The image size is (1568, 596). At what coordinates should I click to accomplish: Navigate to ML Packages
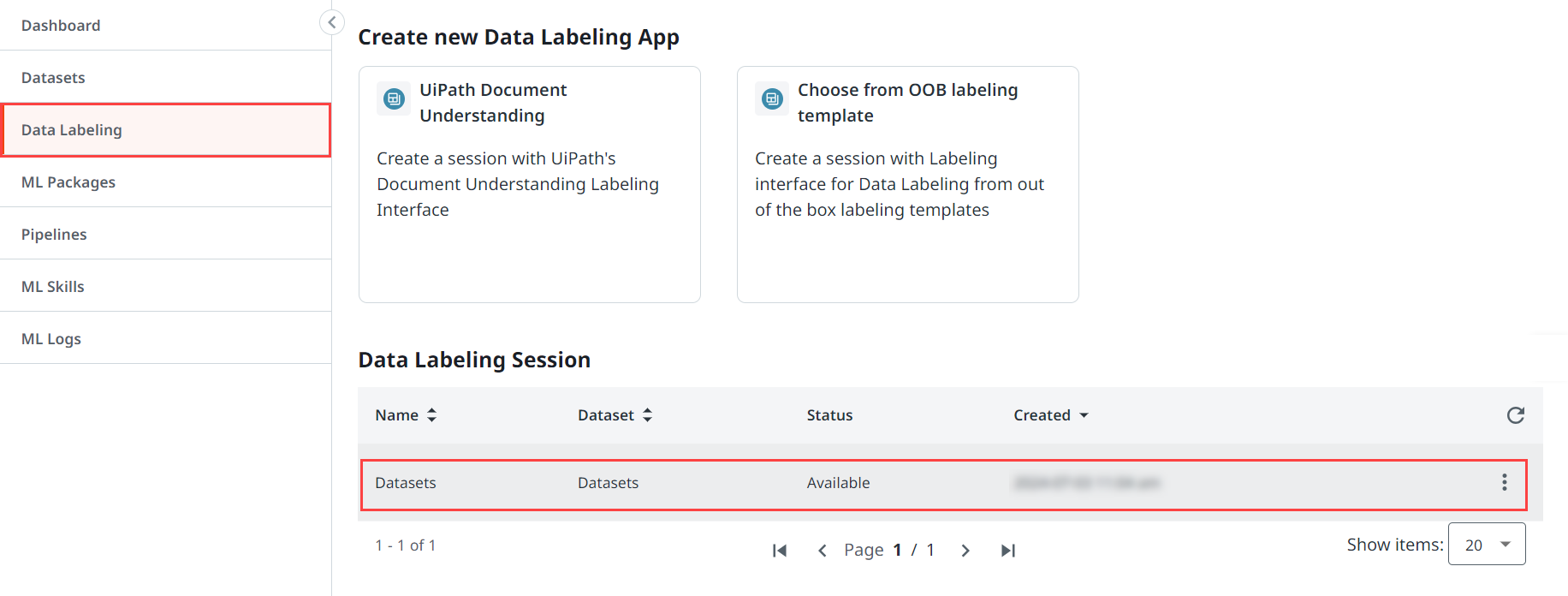tap(68, 182)
